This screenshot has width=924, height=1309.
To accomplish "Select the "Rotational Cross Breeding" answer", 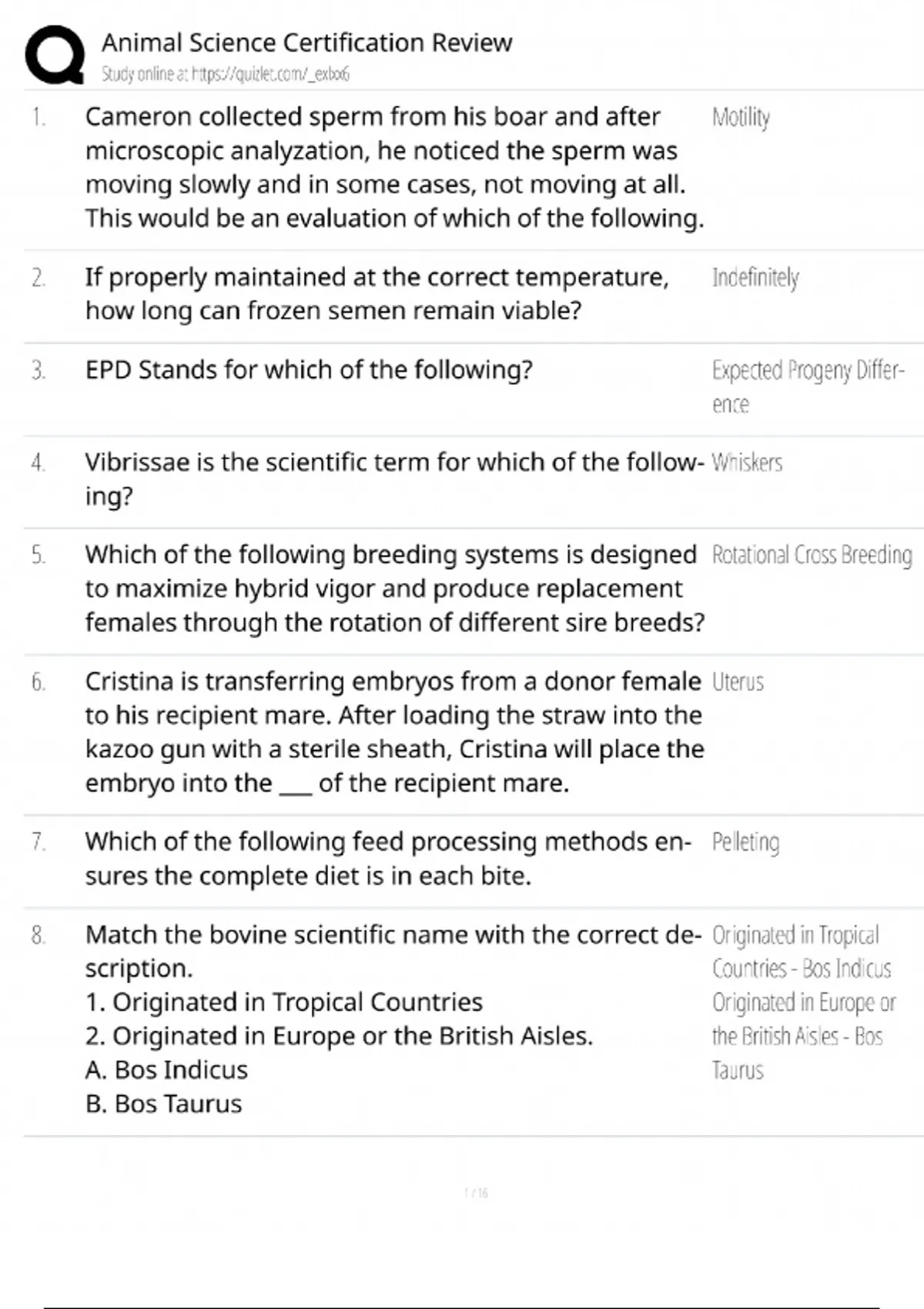I will (812, 555).
